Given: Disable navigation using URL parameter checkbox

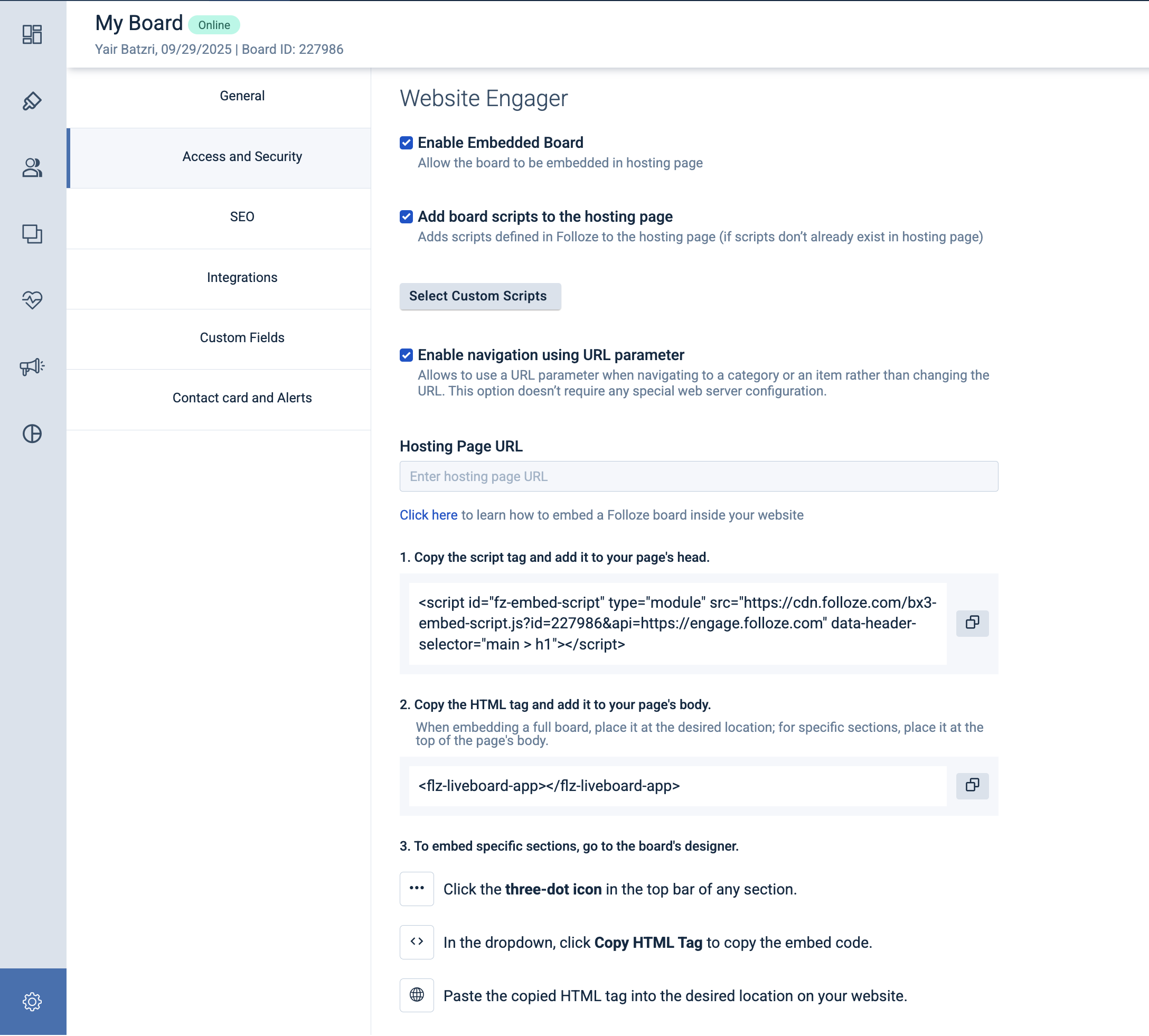Looking at the screenshot, I should coord(407,355).
